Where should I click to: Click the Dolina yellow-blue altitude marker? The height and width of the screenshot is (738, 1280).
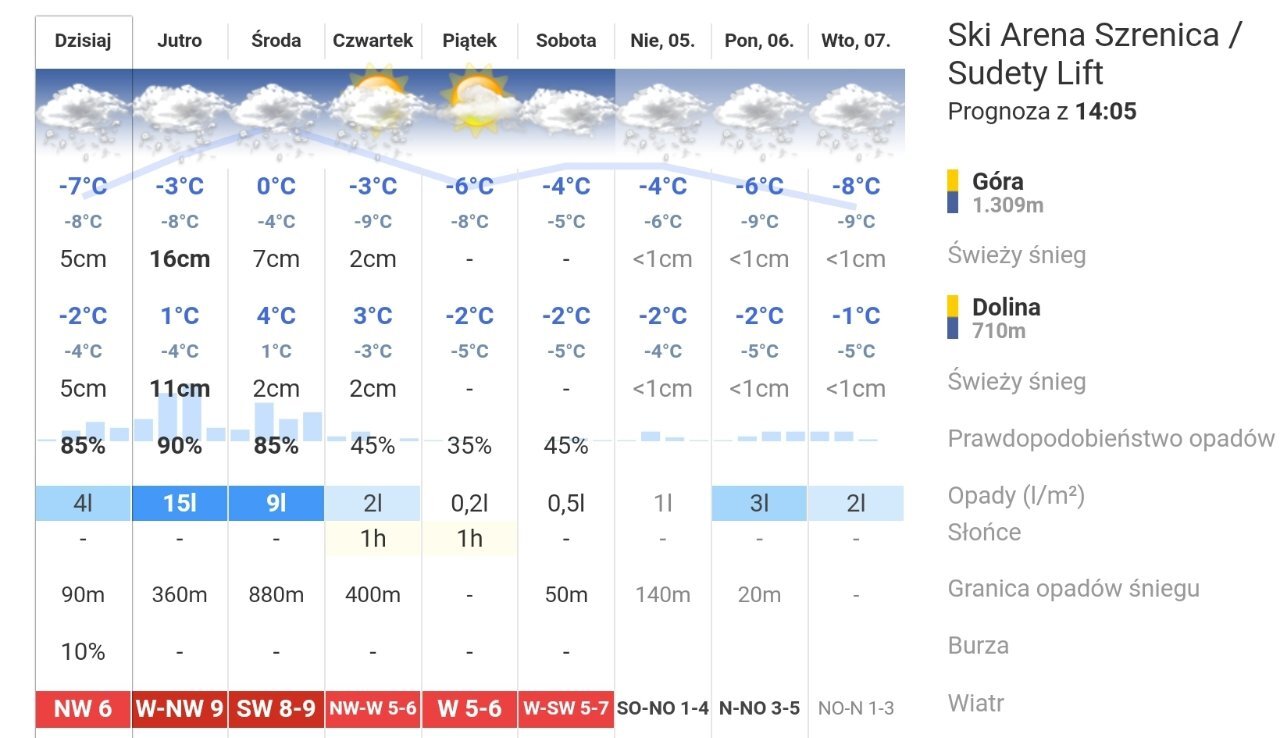(953, 318)
